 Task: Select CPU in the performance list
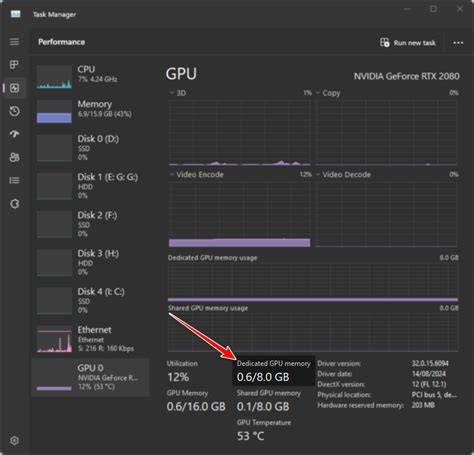pos(91,76)
